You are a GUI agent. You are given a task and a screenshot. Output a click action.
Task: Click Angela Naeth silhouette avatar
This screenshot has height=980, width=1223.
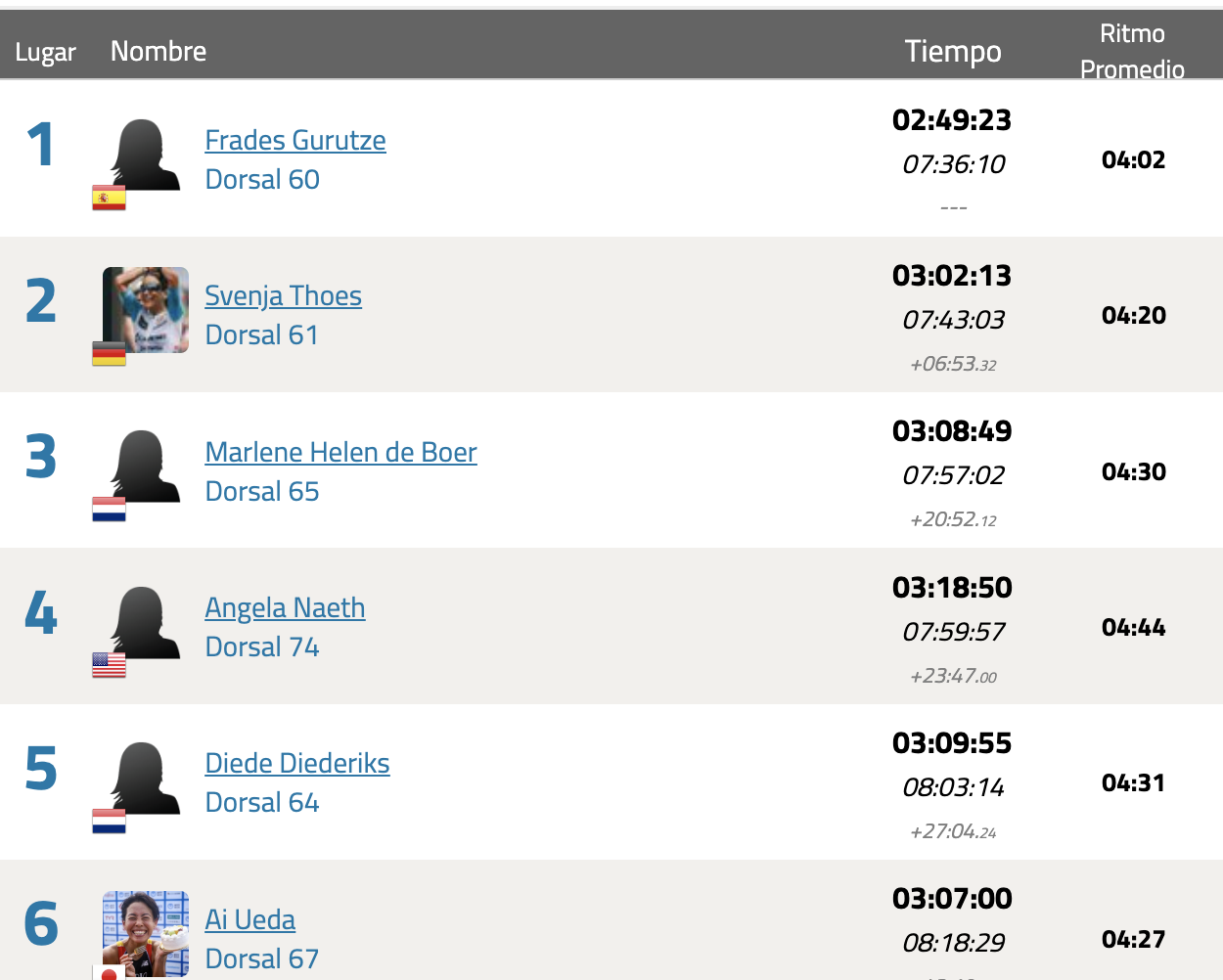tap(146, 622)
